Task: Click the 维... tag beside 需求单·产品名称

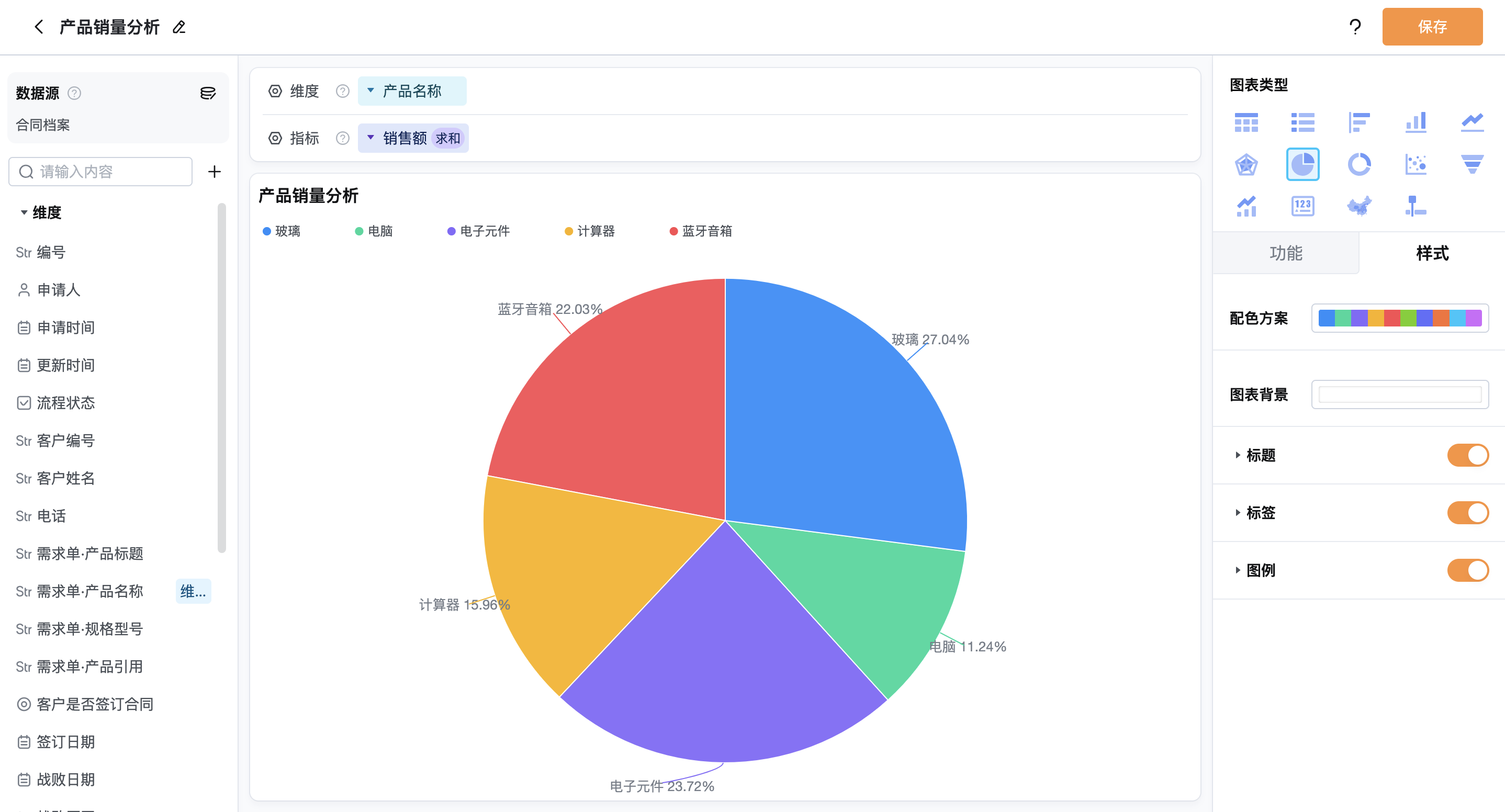Action: [x=194, y=591]
